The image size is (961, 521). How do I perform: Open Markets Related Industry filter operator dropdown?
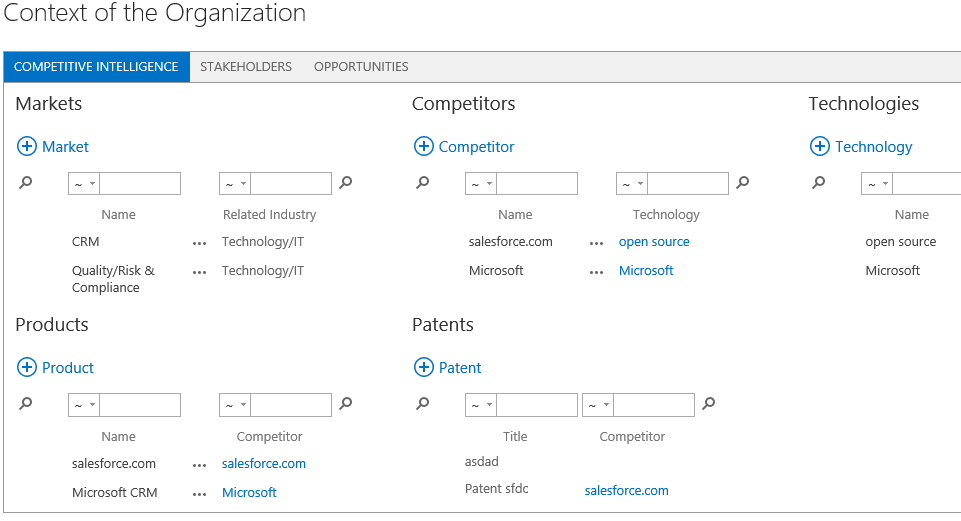click(x=235, y=183)
